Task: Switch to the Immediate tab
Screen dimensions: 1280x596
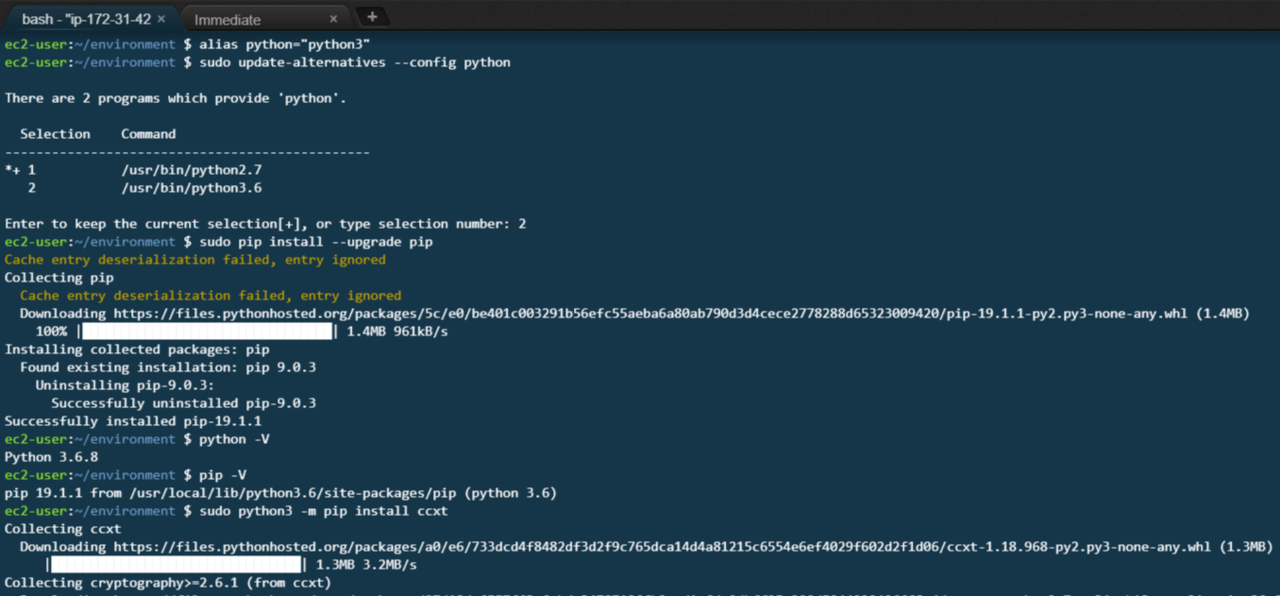Action: pos(228,20)
